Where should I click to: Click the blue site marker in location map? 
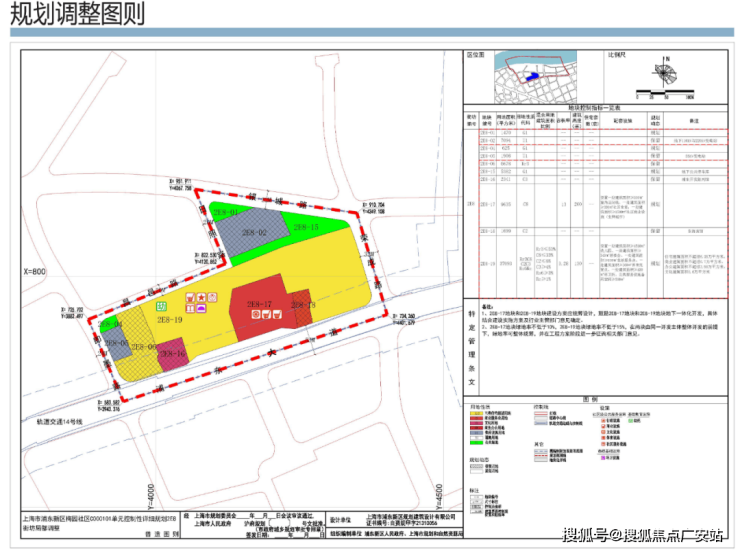click(x=532, y=76)
